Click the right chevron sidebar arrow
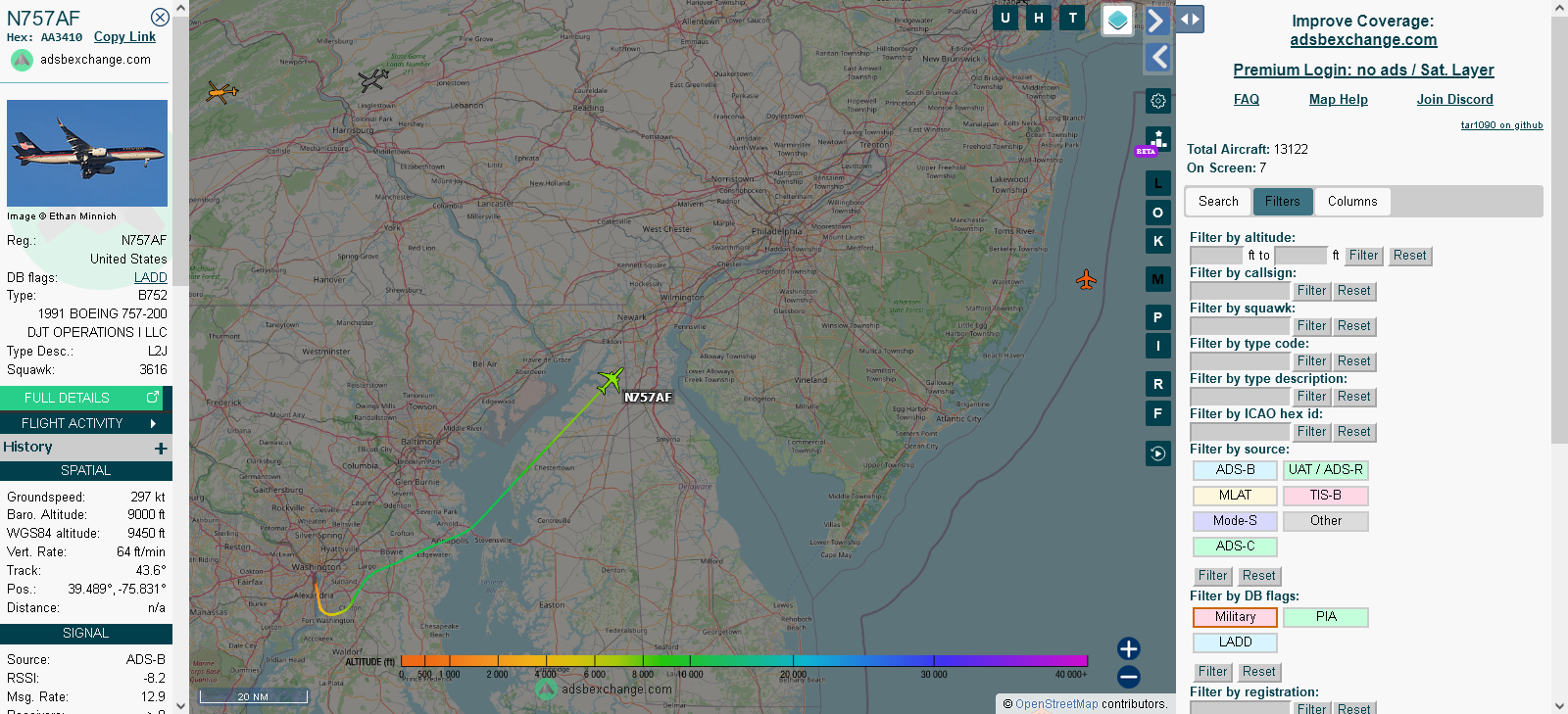The width and height of the screenshot is (1568, 714). pos(1157,21)
